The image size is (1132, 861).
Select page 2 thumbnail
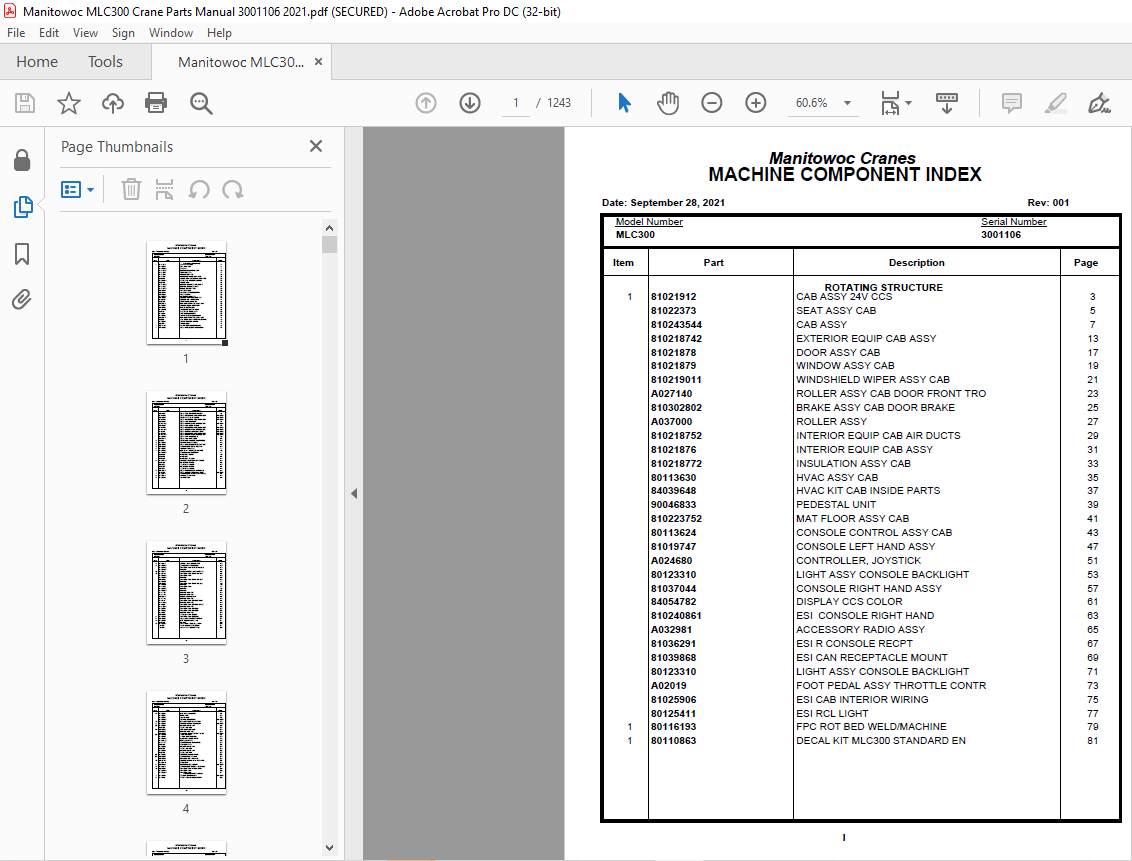[186, 442]
